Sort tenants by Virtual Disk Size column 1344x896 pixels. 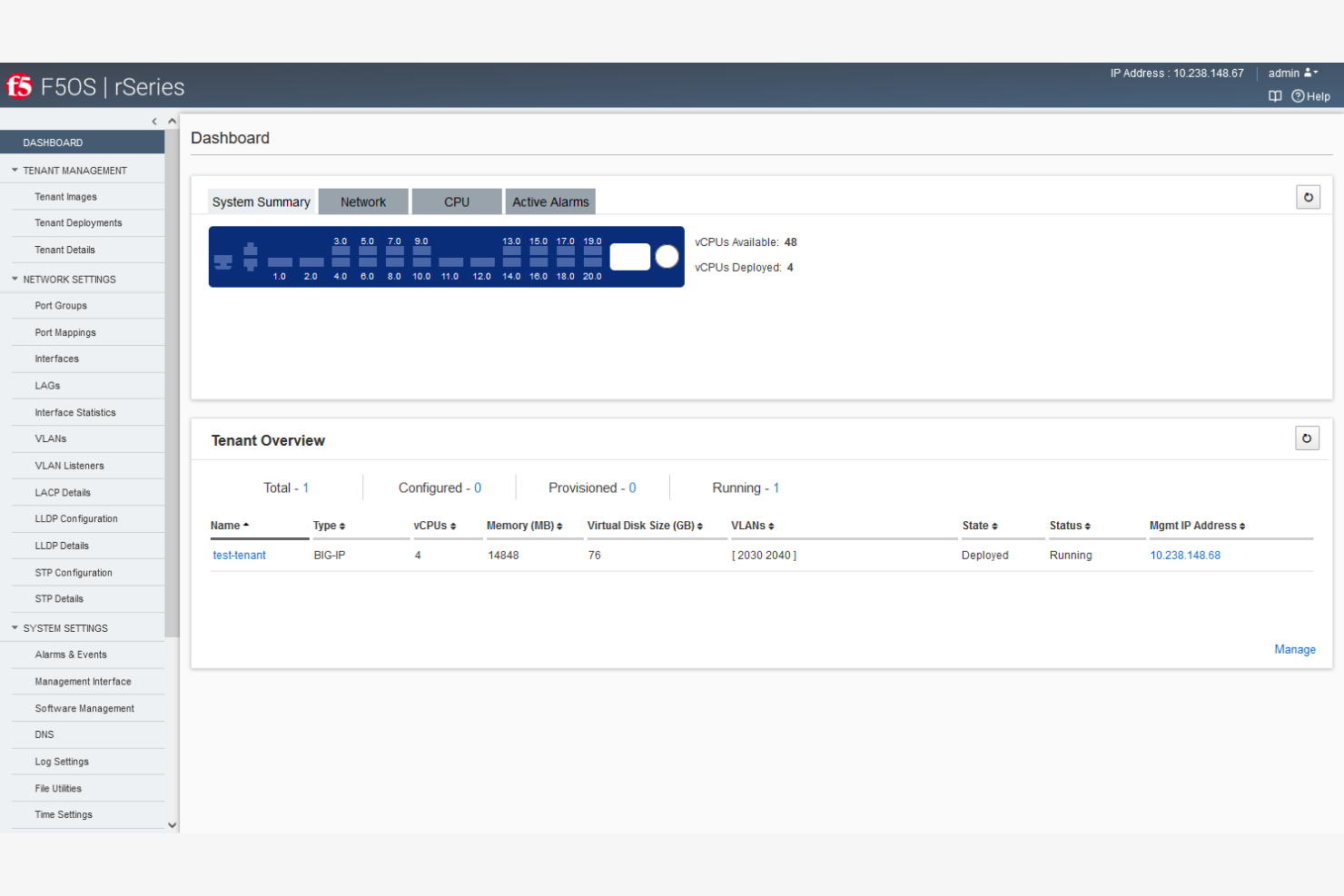pyautogui.click(x=645, y=526)
